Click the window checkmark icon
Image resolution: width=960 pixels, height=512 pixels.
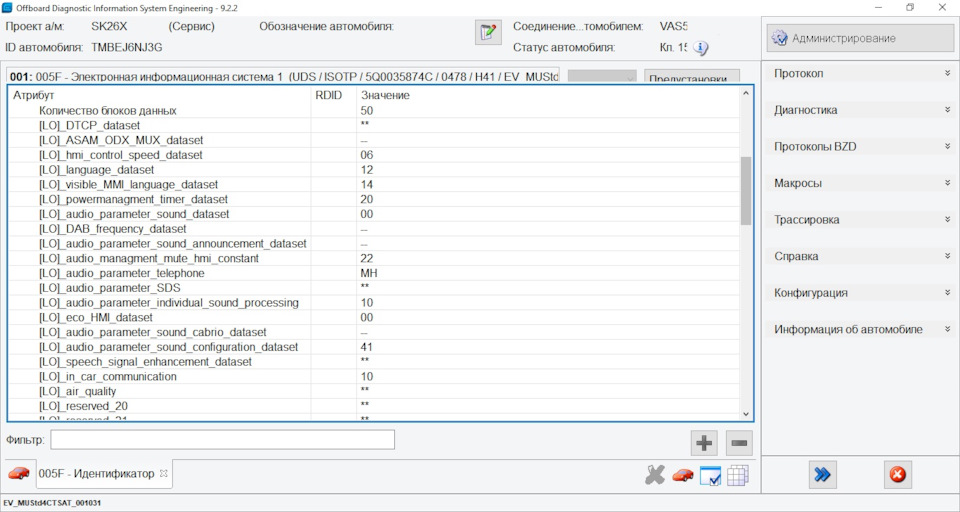[710, 476]
